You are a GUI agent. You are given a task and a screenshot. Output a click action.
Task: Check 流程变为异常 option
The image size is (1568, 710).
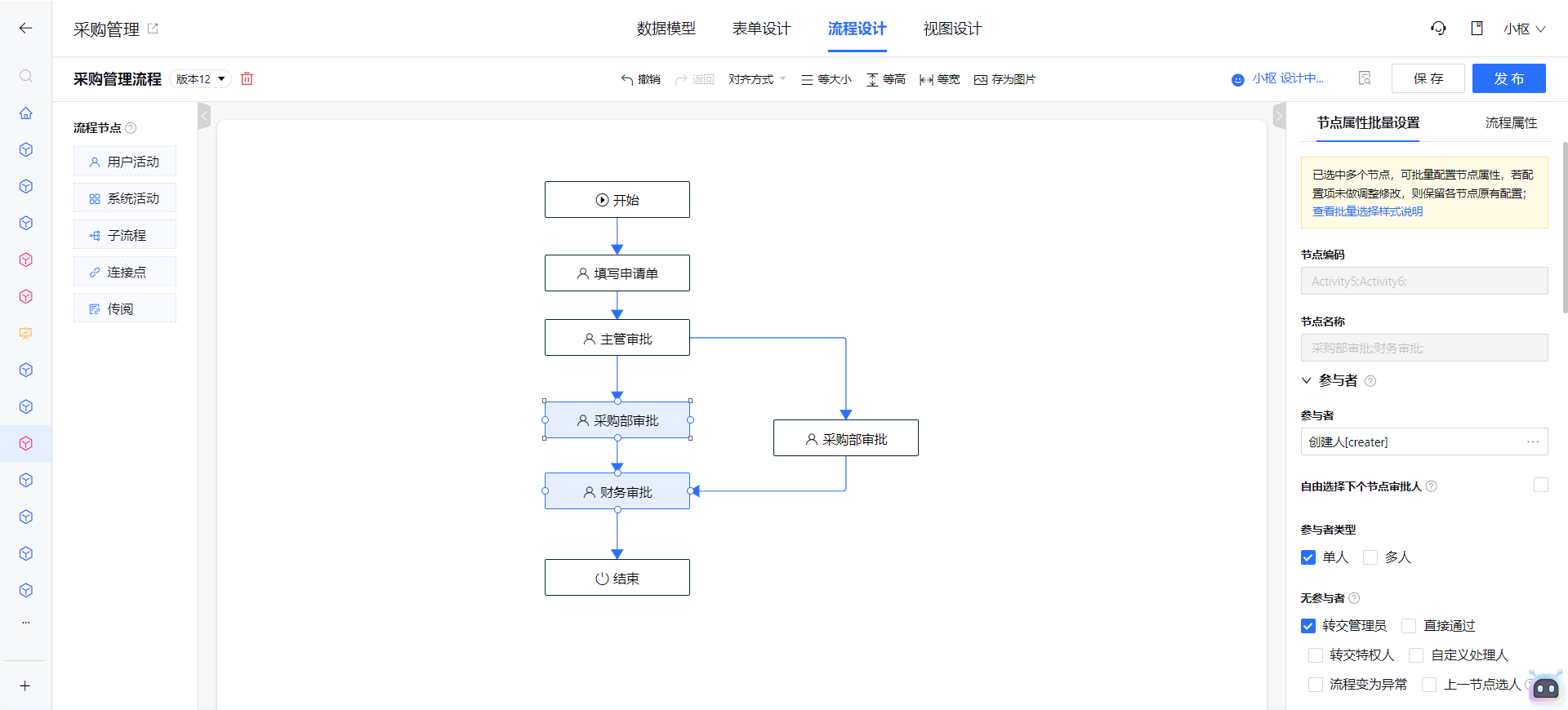pos(1316,685)
